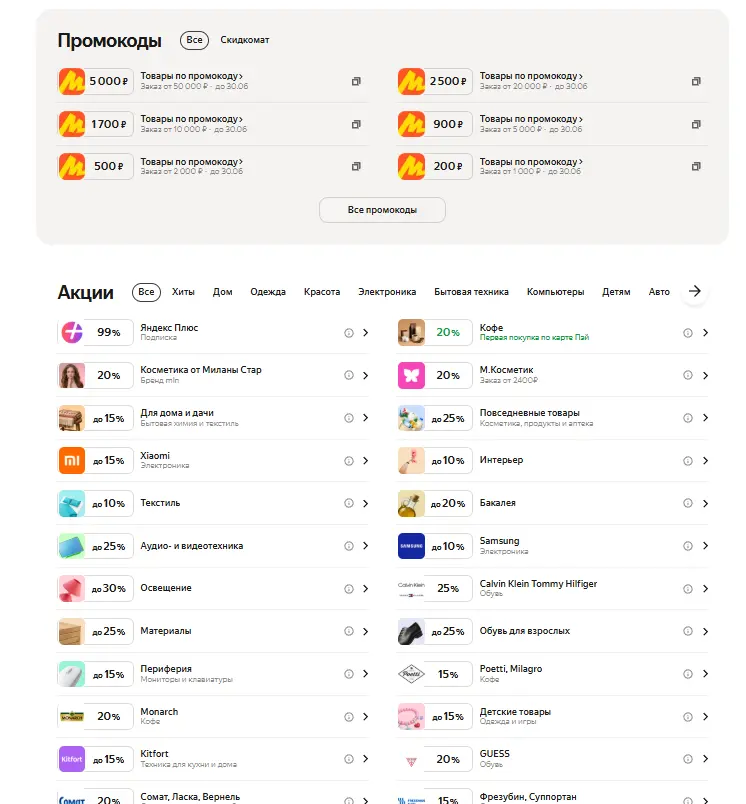Show info for Аудио- и видеотехника
Viewport: 746px width, 804px height.
click(x=349, y=546)
